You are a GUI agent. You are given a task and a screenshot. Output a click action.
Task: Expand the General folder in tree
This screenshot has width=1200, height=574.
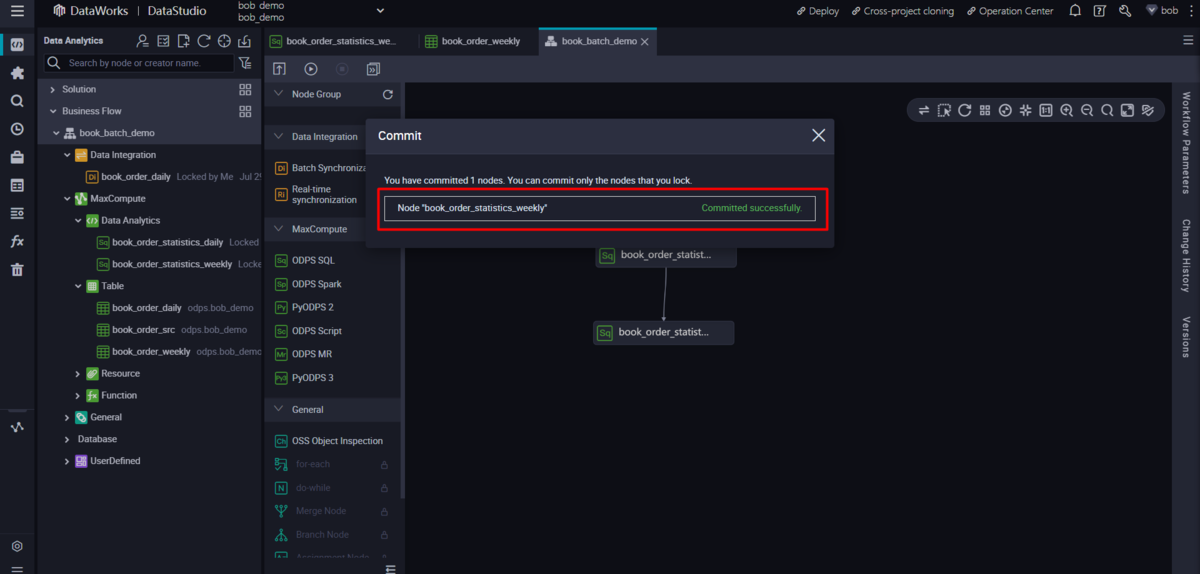(67, 418)
